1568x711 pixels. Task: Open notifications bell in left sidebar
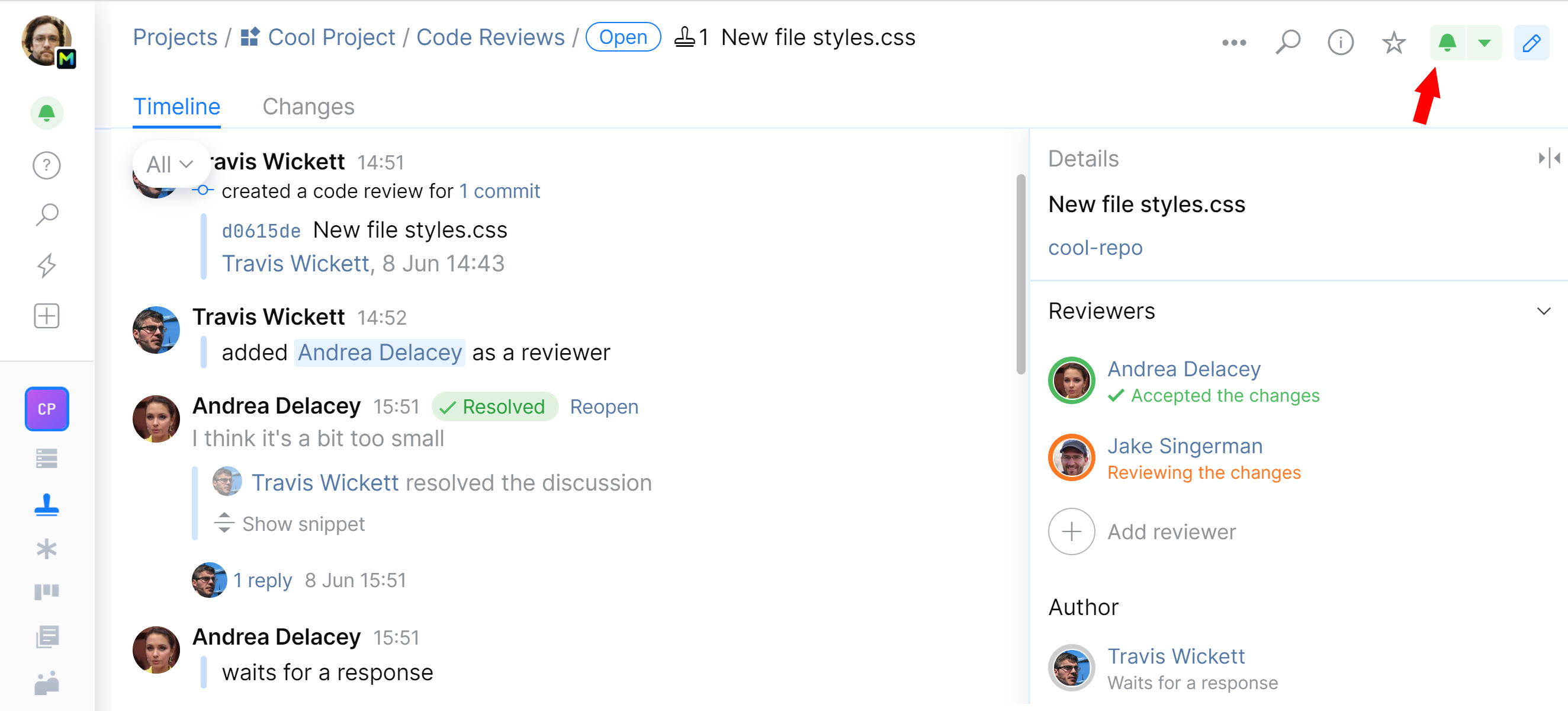(x=47, y=113)
